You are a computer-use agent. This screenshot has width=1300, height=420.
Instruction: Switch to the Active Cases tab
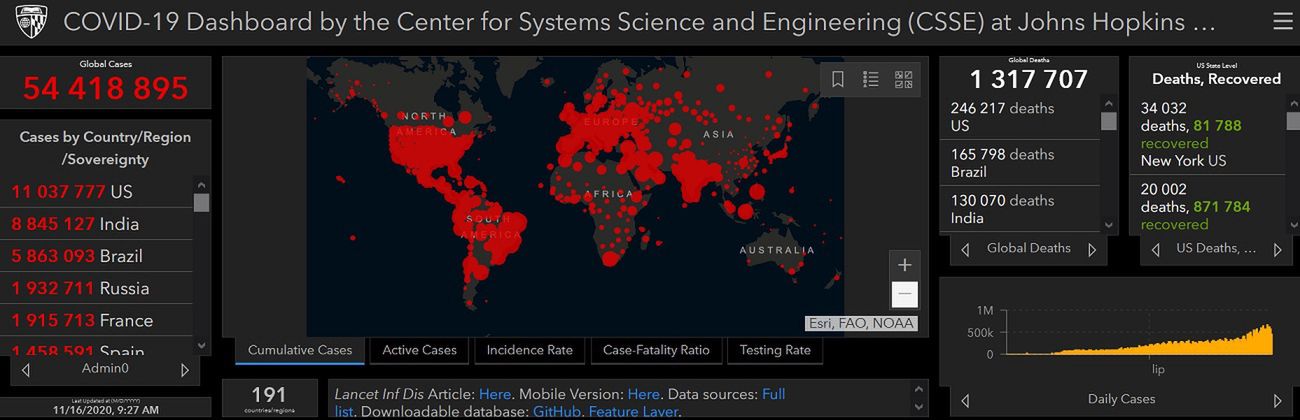[x=420, y=350]
